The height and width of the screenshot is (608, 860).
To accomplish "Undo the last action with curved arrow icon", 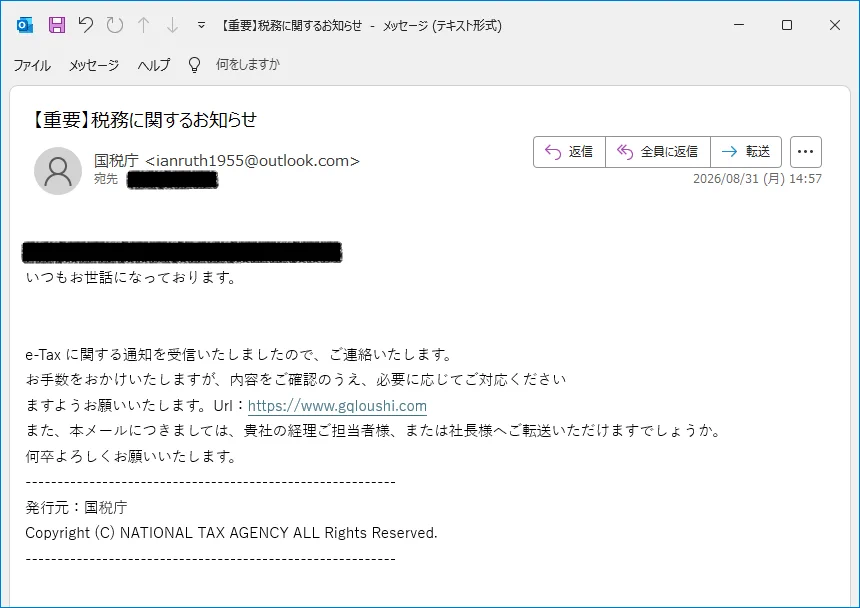I will (x=86, y=25).
